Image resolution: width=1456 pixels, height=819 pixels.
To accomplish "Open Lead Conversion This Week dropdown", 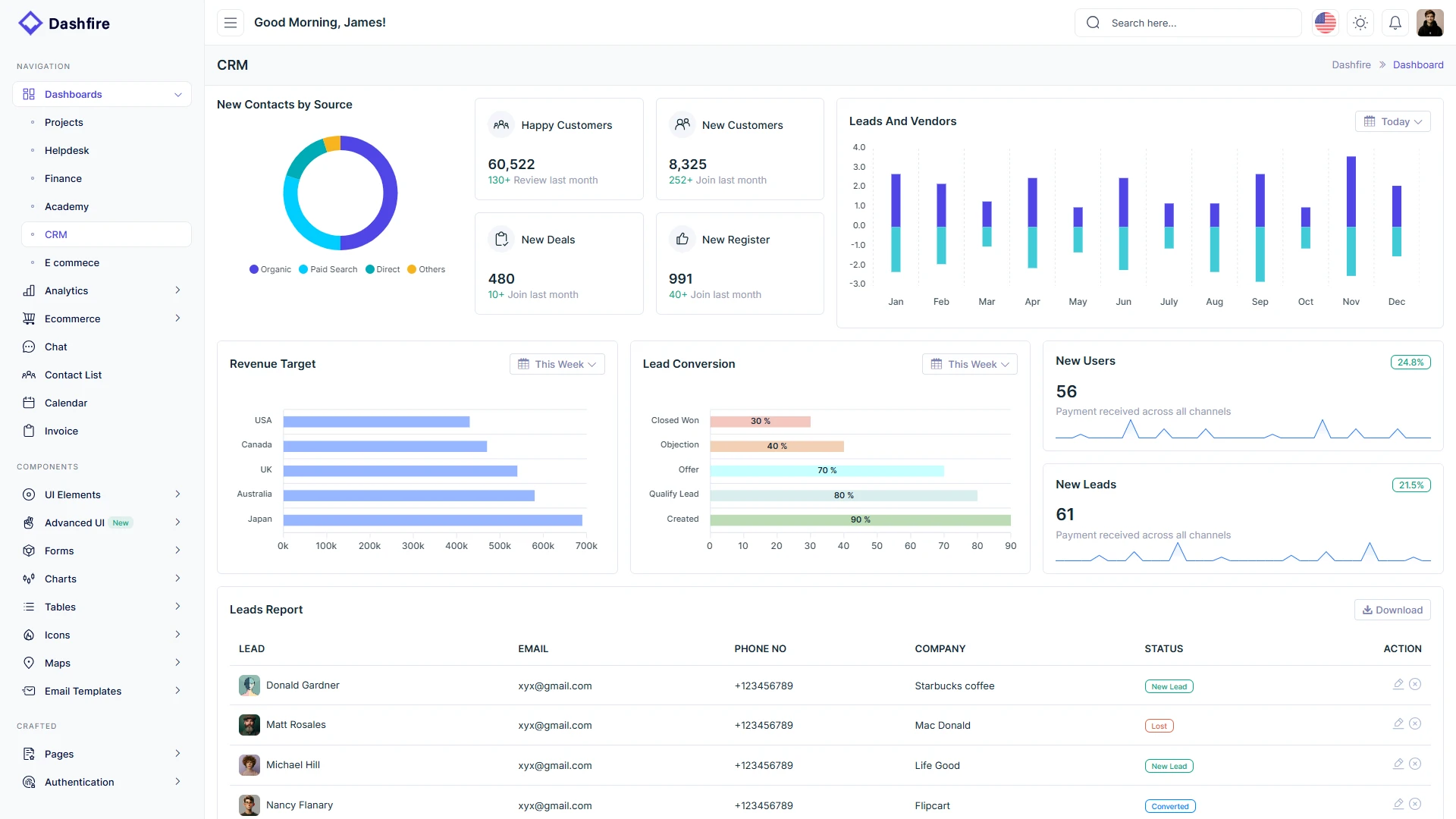I will coord(970,364).
